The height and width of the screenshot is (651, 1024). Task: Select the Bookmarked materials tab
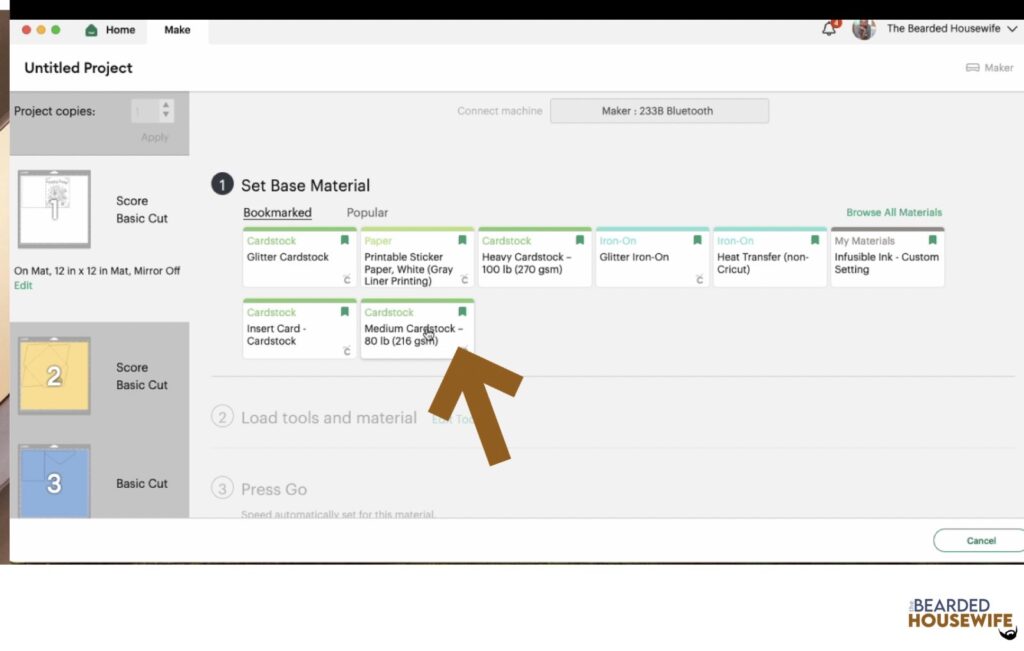pos(277,213)
